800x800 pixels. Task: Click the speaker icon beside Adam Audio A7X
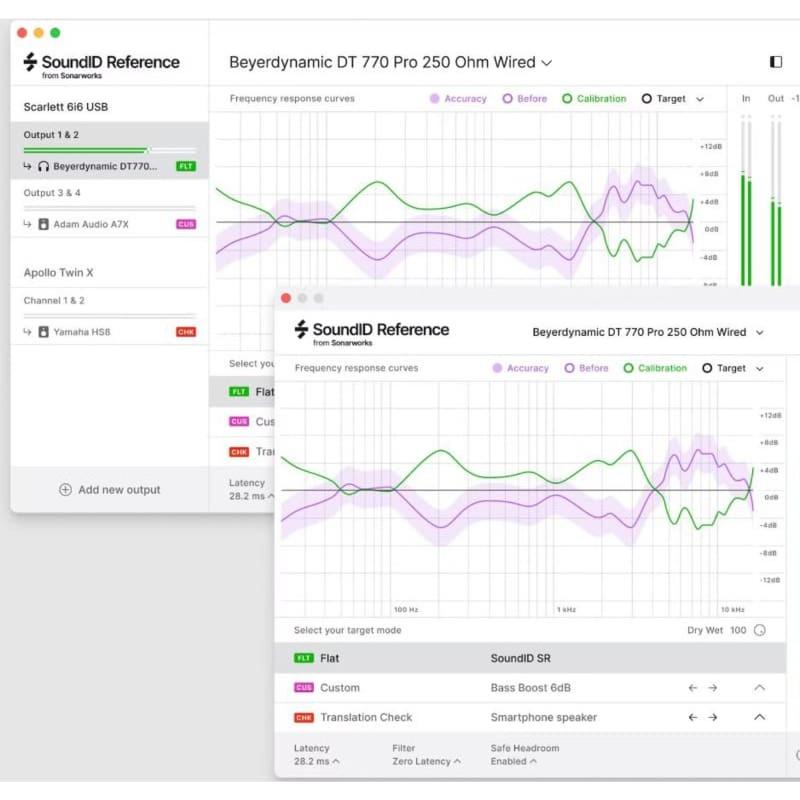pos(43,224)
